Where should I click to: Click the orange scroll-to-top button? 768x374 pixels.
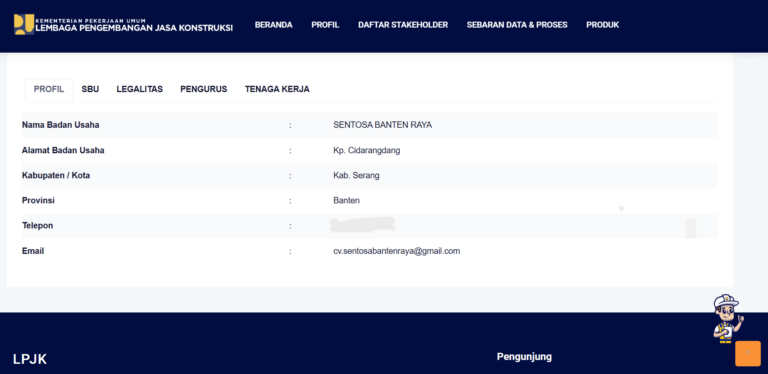[748, 353]
